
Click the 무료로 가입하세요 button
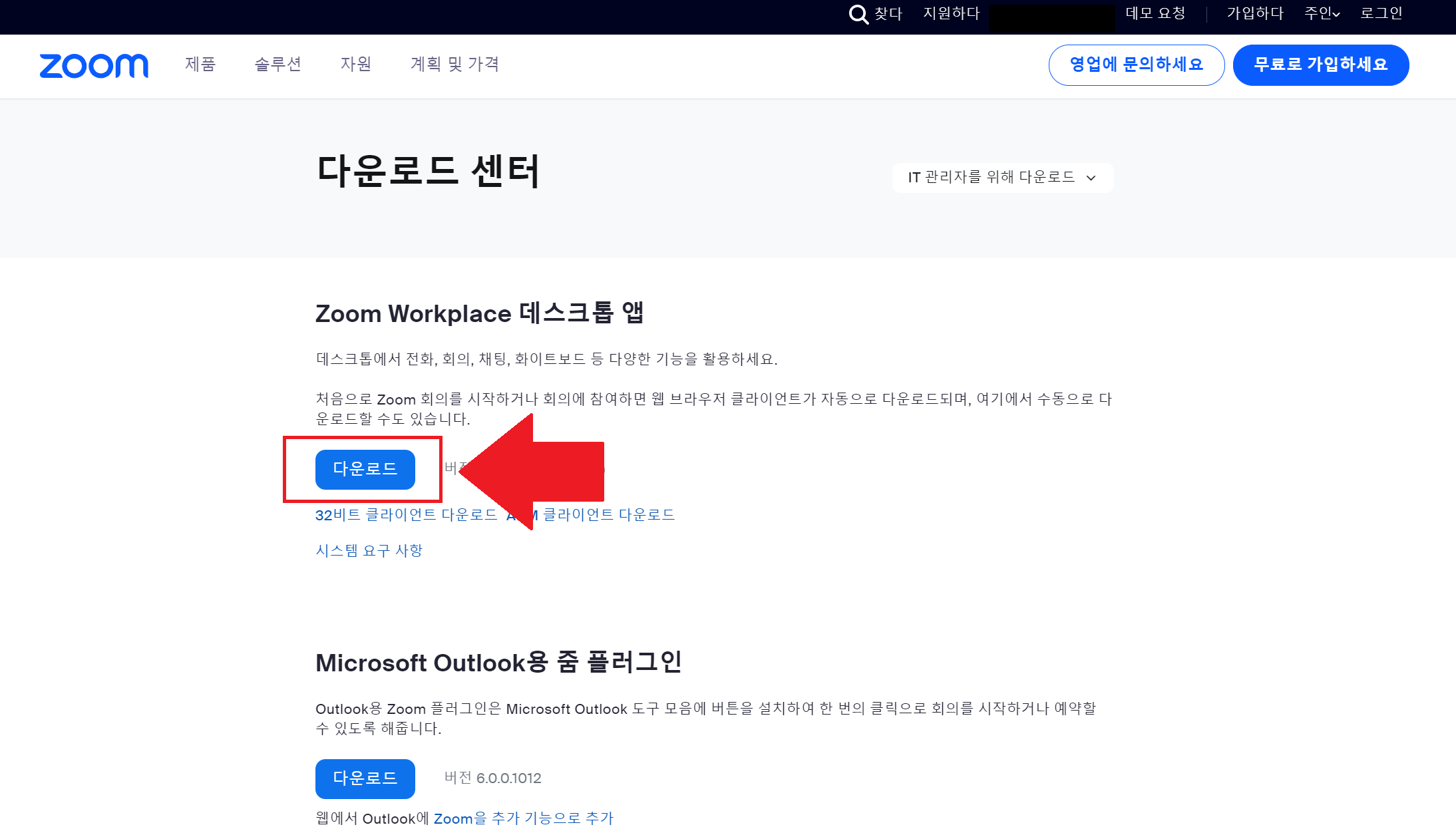1320,65
